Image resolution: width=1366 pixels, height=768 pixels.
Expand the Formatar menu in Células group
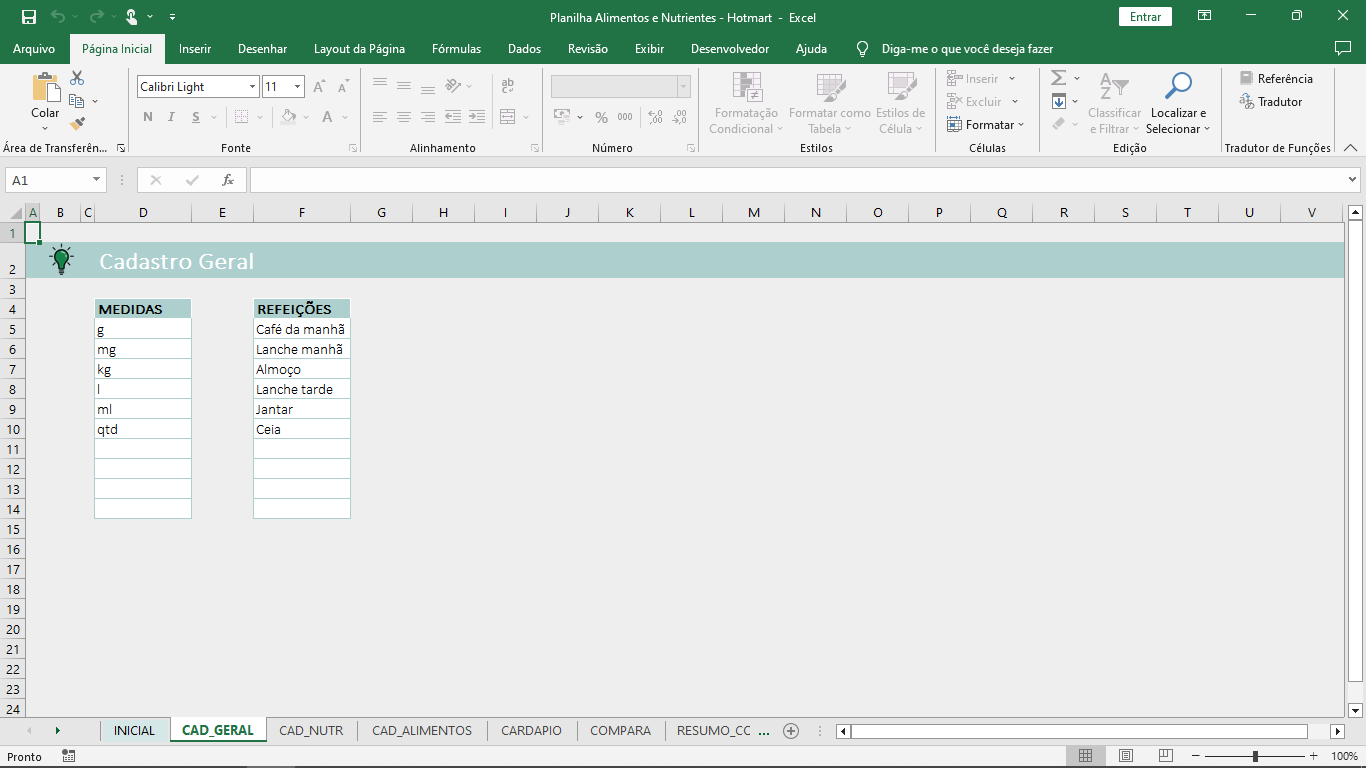coord(987,124)
